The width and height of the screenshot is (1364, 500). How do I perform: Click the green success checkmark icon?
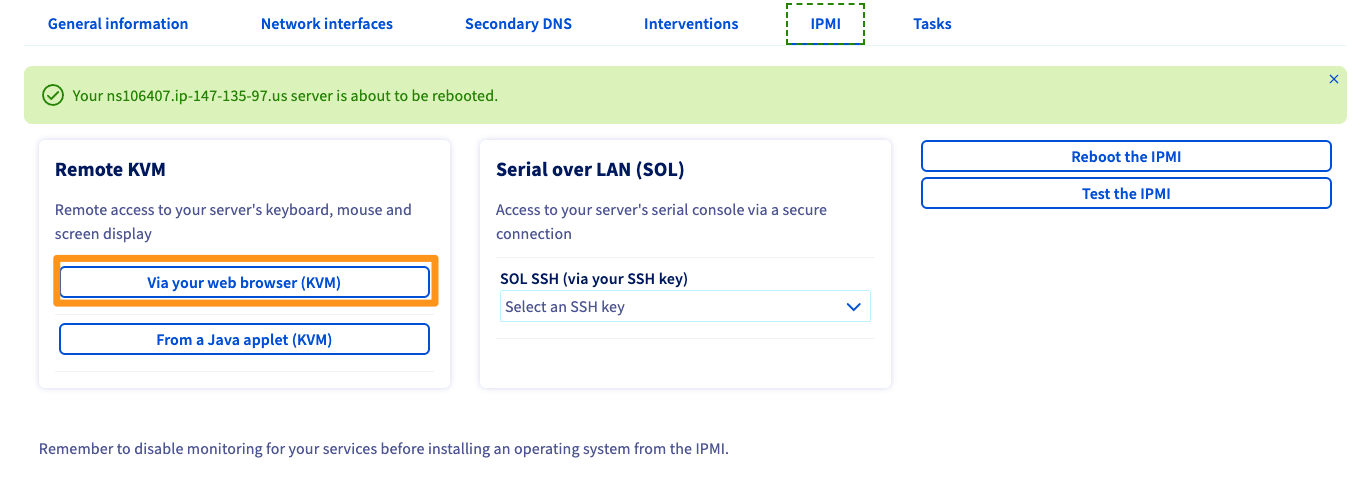tap(53, 96)
